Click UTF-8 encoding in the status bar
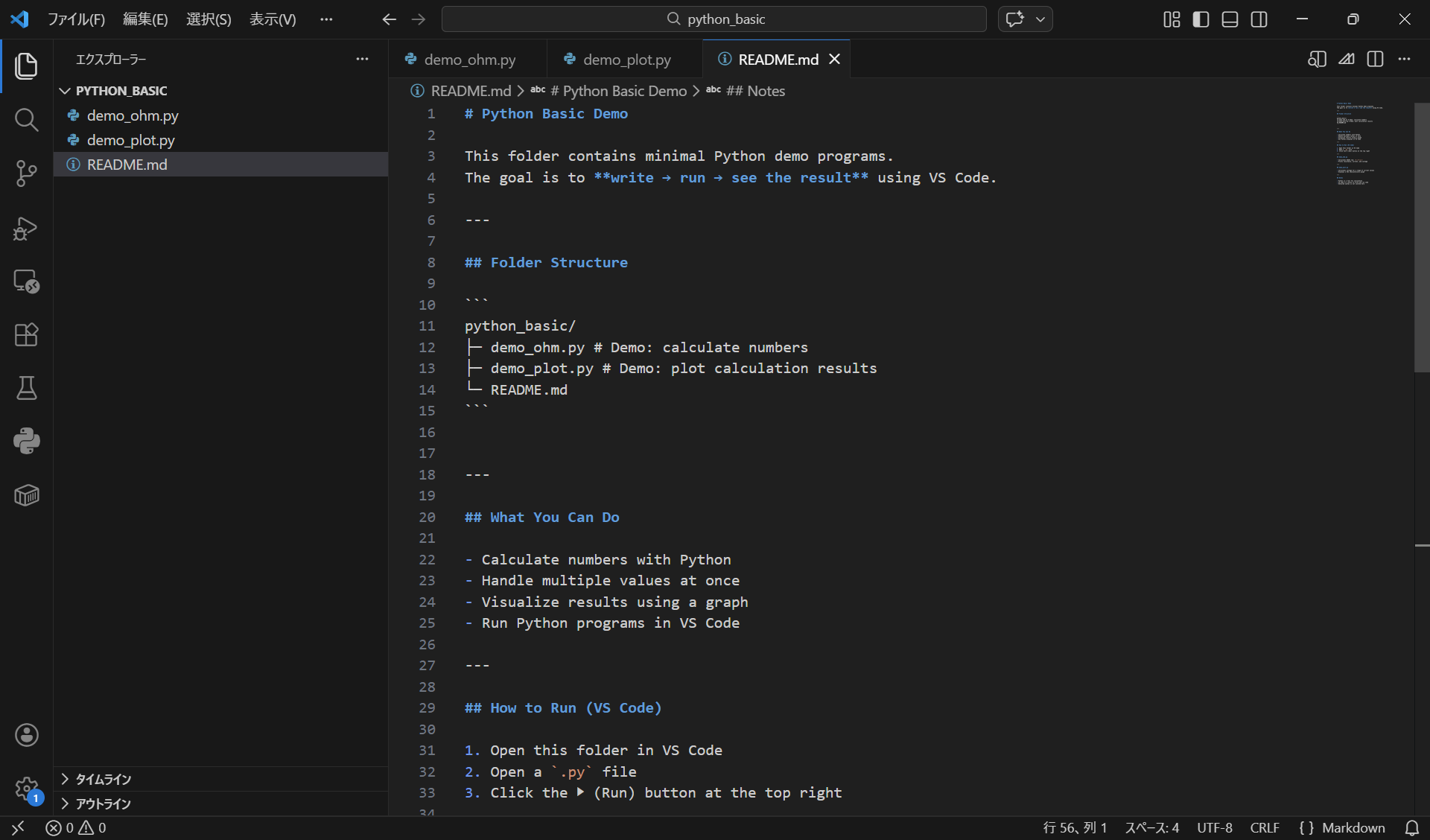The width and height of the screenshot is (1430, 840). pyautogui.click(x=1213, y=828)
